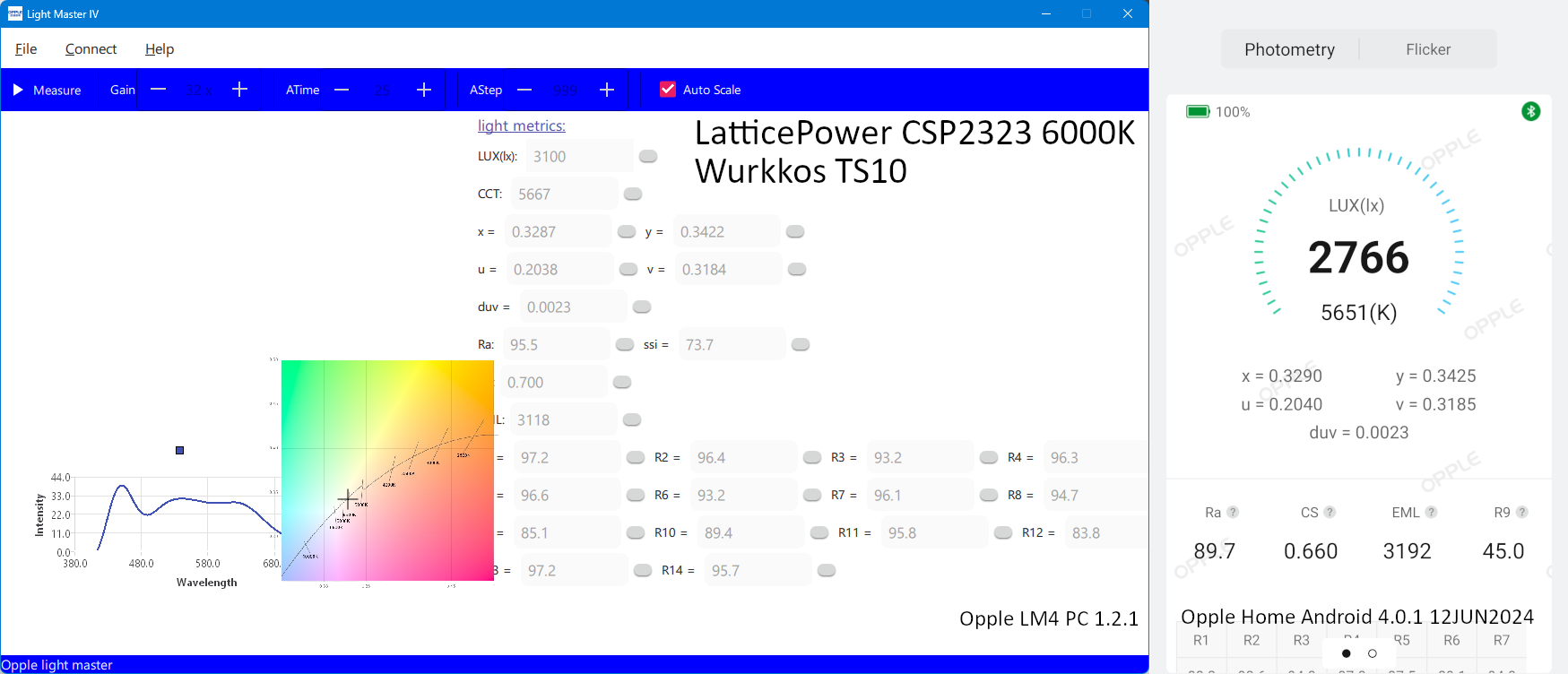1568x674 pixels.
Task: Toggle the switch beside R3 93.2
Action: pos(989,457)
